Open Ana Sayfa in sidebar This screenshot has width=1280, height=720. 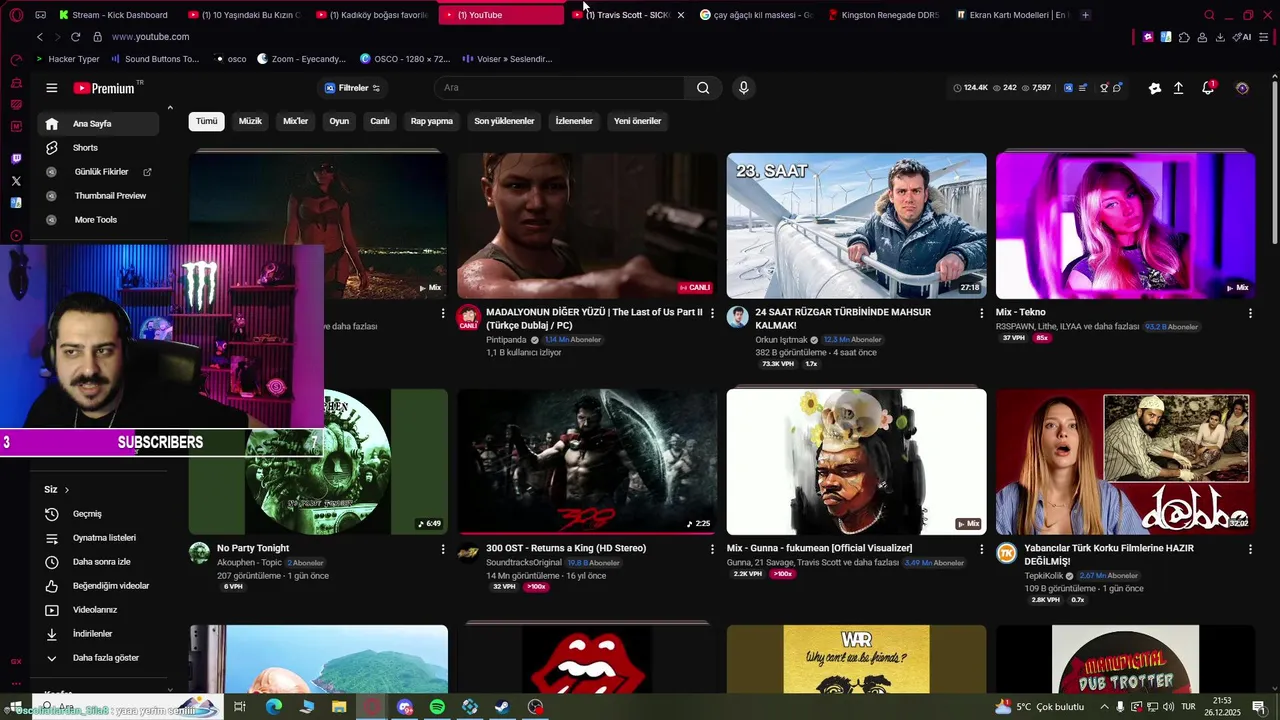point(98,124)
